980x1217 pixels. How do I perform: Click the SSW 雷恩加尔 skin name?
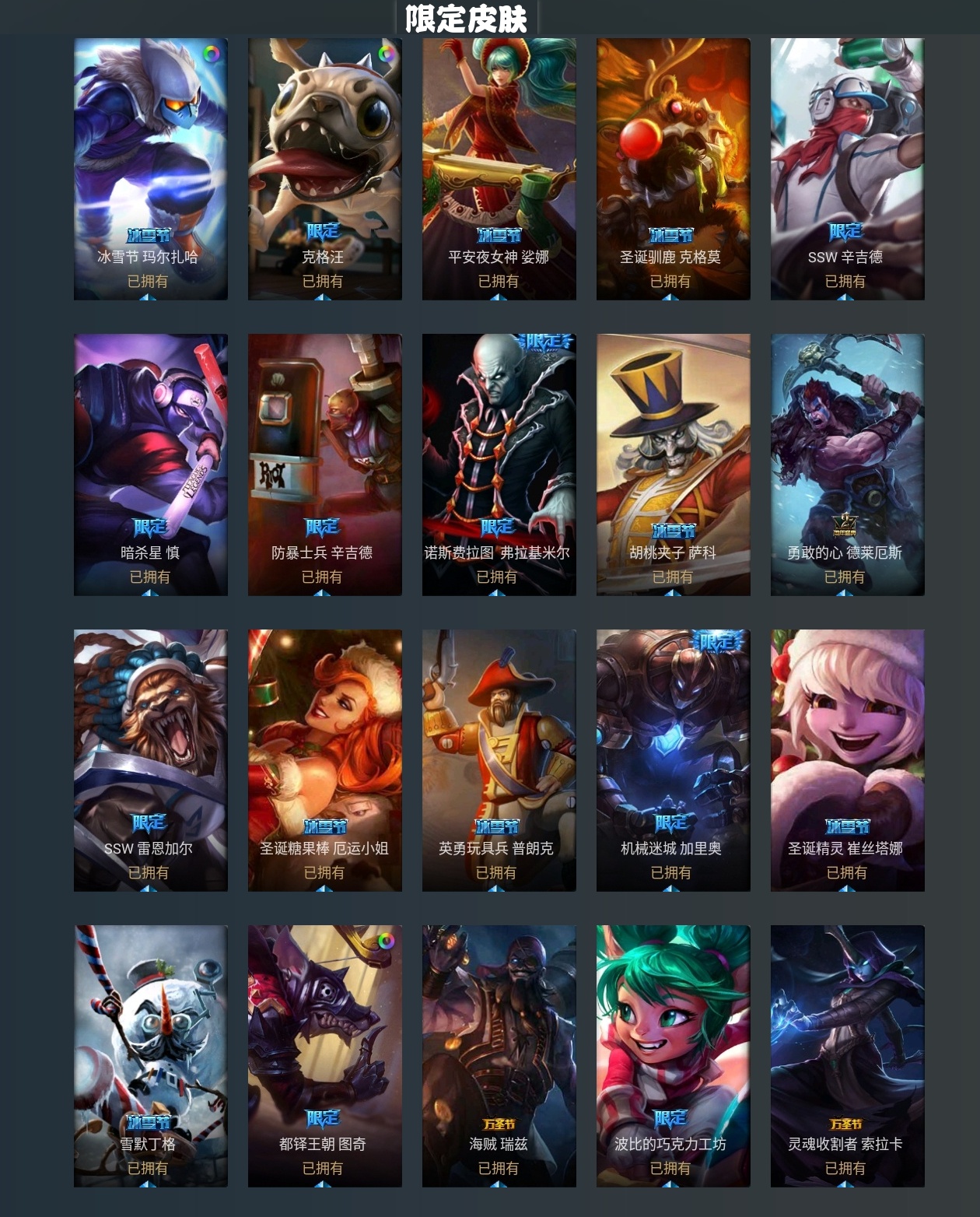149,848
